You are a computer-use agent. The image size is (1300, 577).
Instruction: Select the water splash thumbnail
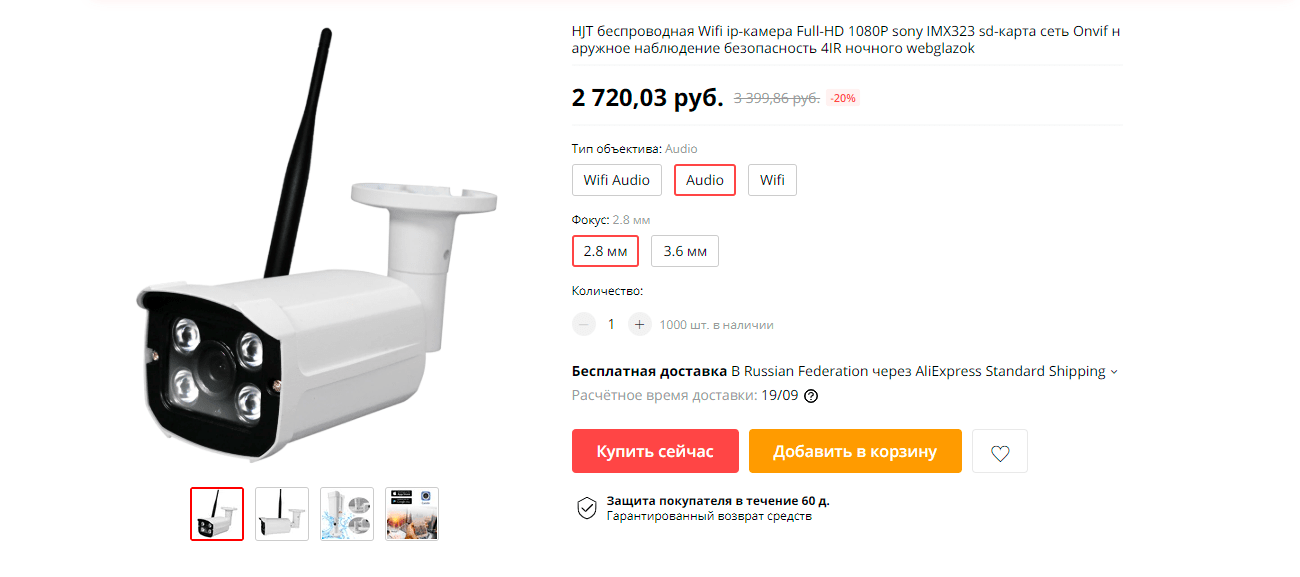346,513
